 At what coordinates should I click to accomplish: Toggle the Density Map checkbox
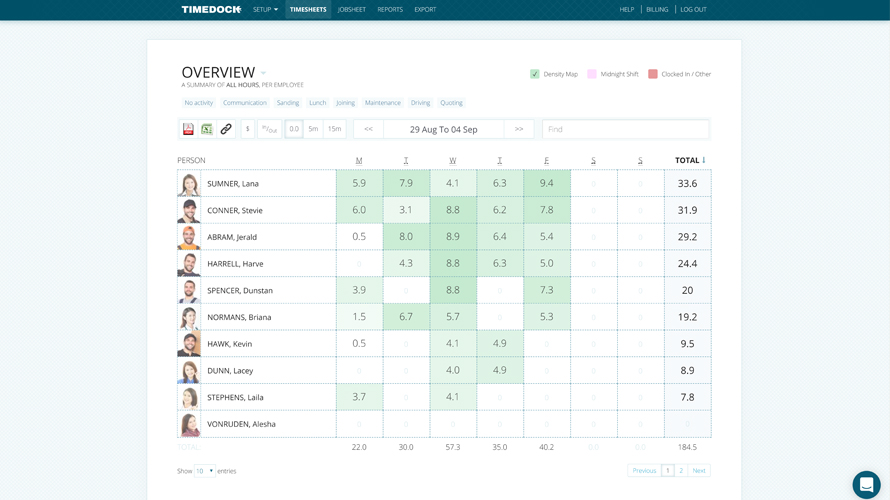(535, 74)
